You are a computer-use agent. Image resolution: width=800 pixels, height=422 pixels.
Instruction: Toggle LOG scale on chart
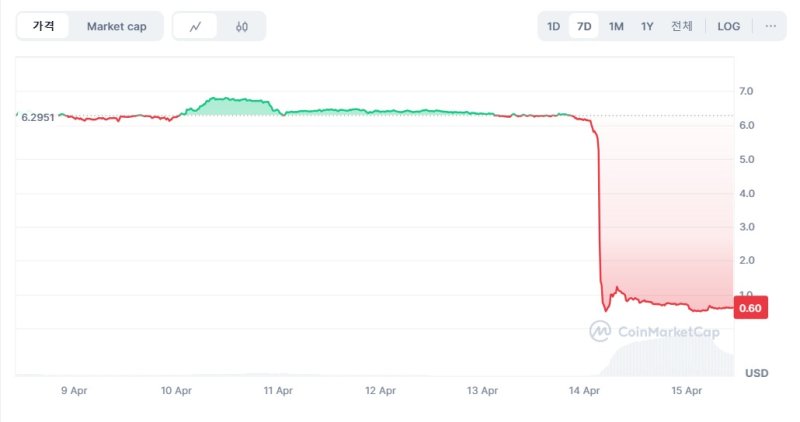[x=729, y=26]
